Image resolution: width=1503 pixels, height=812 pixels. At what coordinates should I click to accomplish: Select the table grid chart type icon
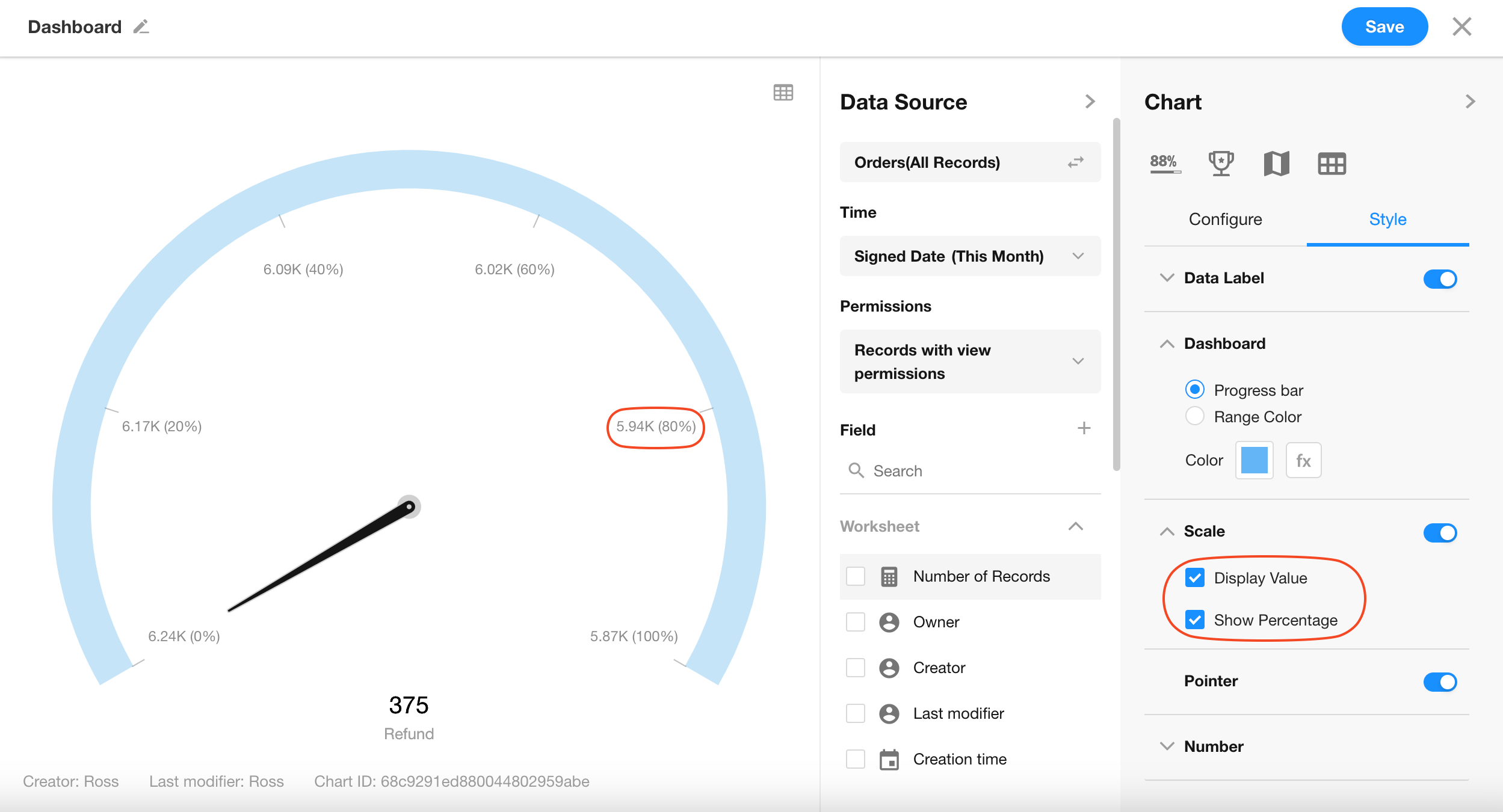coord(1332,163)
